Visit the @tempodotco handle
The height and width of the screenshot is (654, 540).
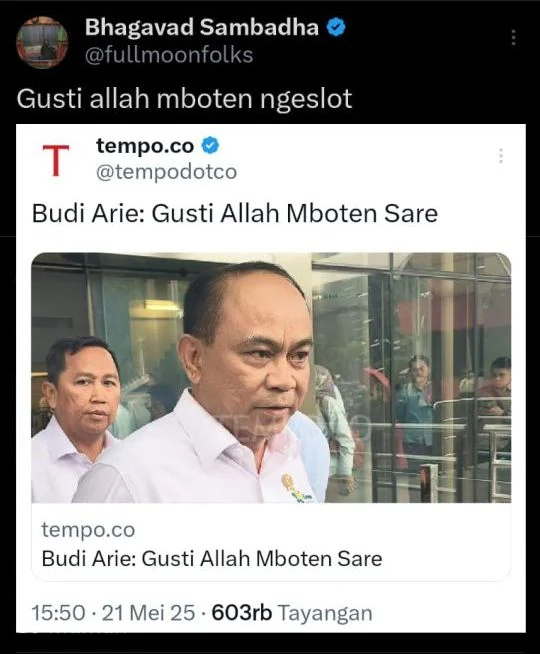(x=166, y=171)
